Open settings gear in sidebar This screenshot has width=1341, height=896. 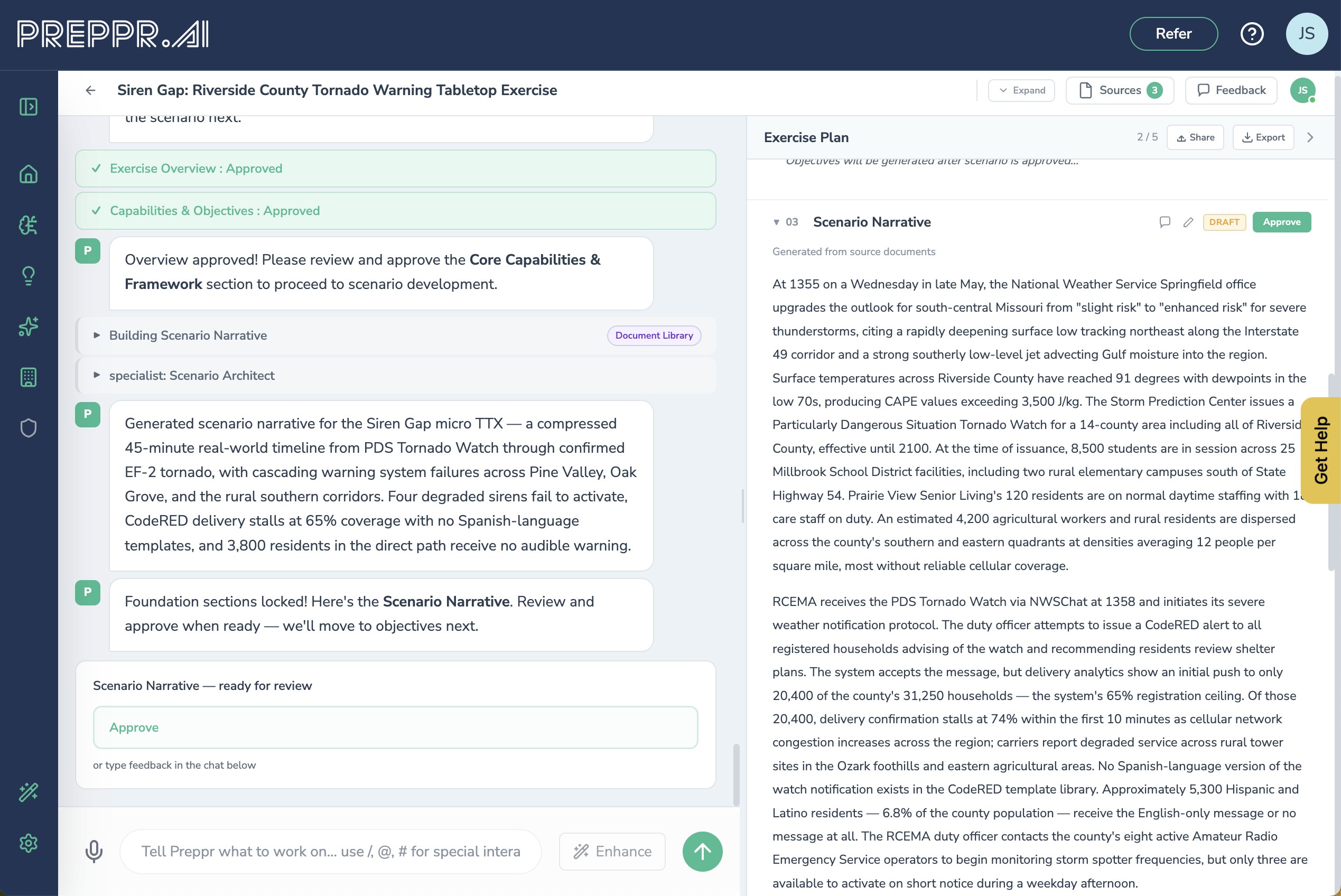coord(28,843)
